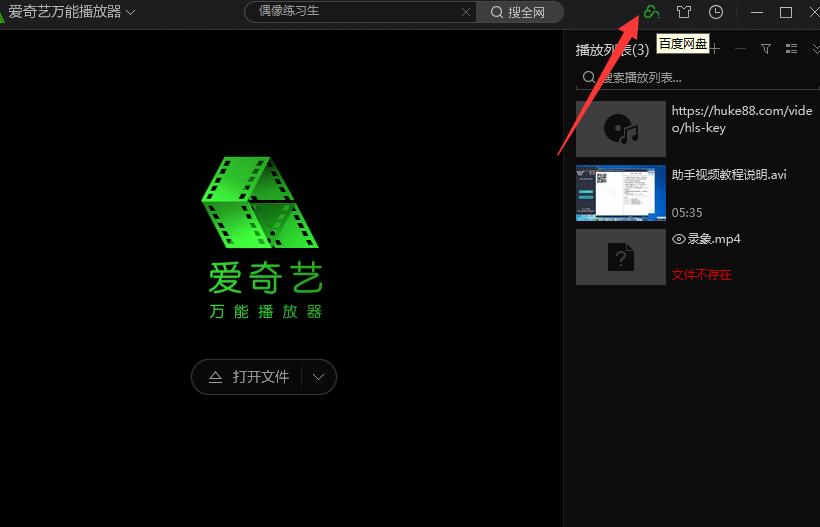
Task: Open the skin (shirt) icon
Action: pos(684,12)
